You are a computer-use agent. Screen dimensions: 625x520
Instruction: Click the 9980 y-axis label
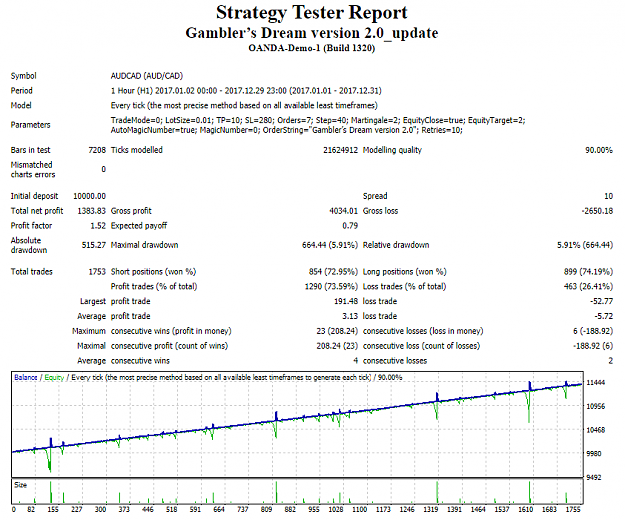click(594, 453)
